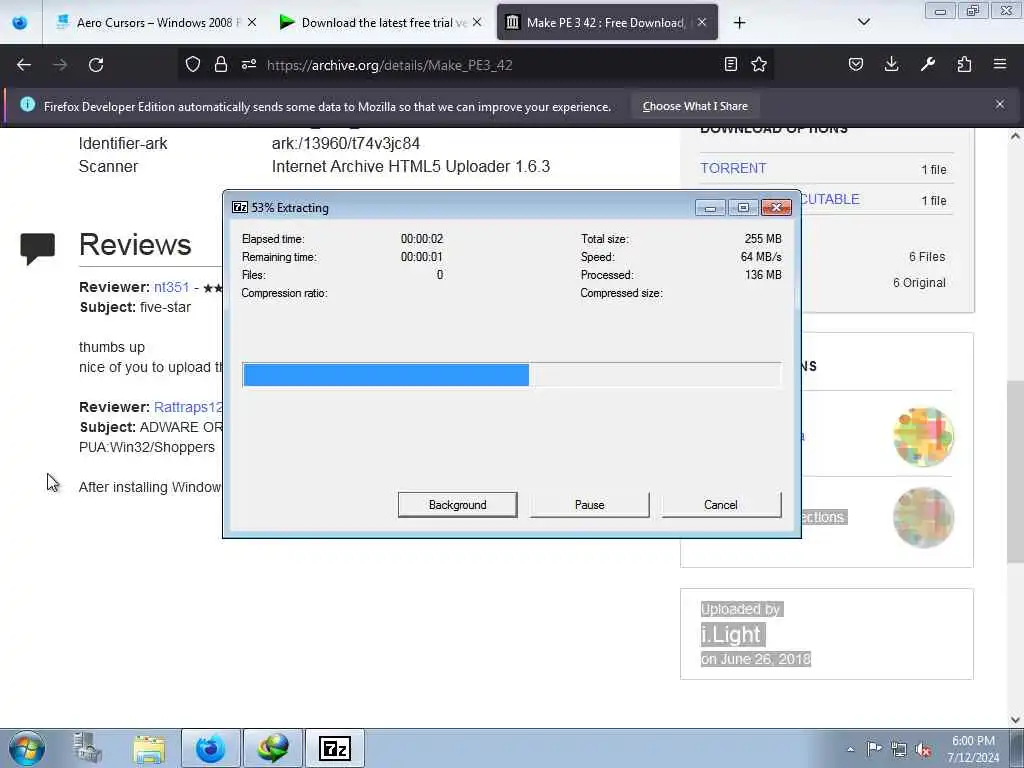The height and width of the screenshot is (768, 1024).
Task: Go back to previous page in Firefox
Action: click(24, 65)
